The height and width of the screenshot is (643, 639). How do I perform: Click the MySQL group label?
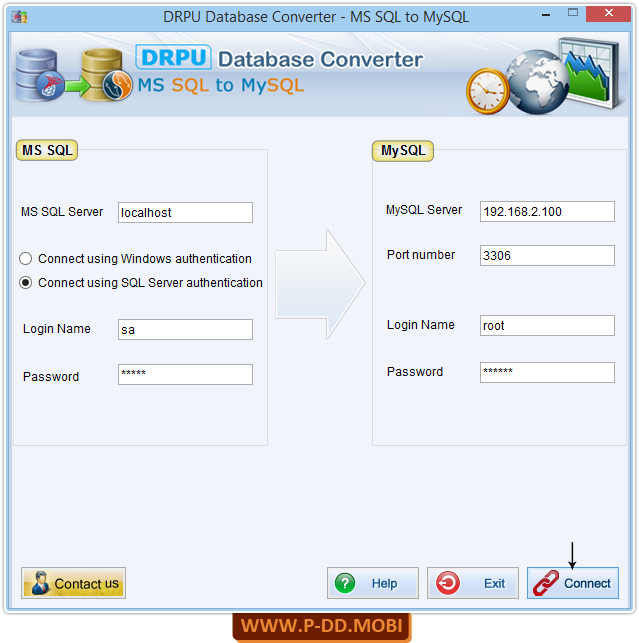(x=403, y=150)
